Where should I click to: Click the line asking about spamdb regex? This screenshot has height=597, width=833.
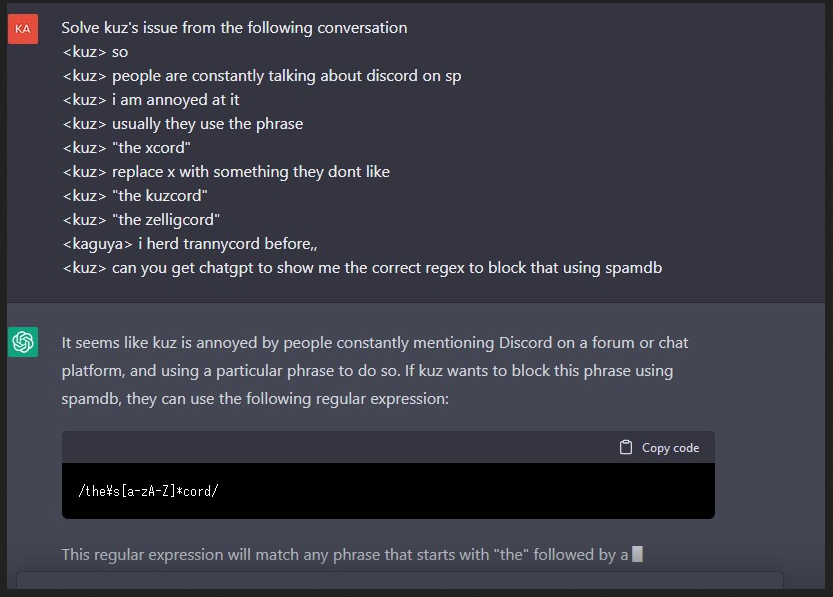click(361, 268)
